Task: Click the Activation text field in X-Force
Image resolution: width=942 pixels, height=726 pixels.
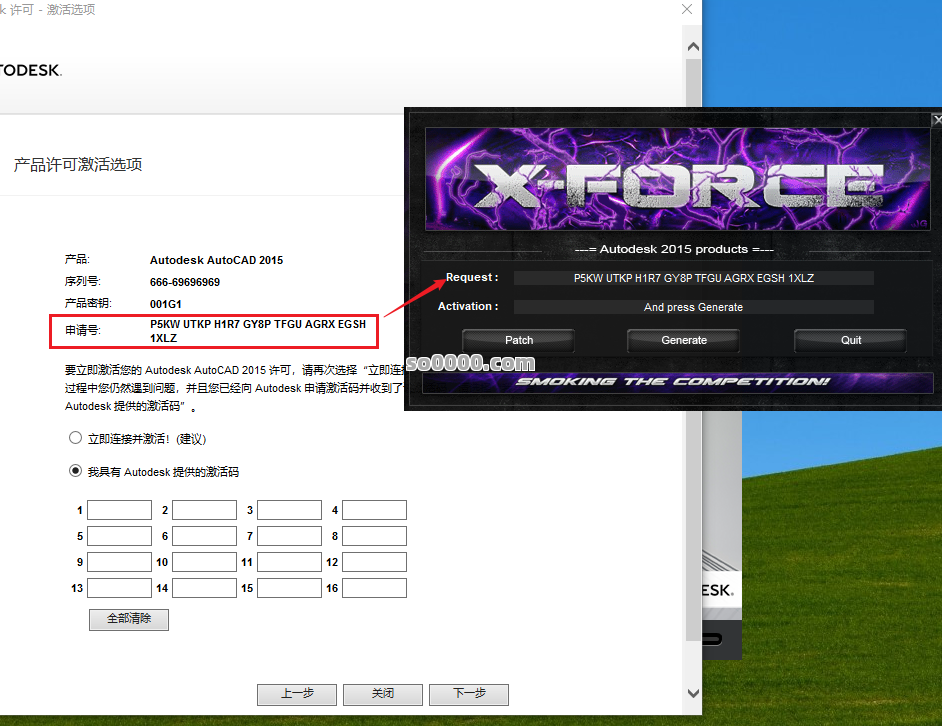Action: pyautogui.click(x=693, y=307)
